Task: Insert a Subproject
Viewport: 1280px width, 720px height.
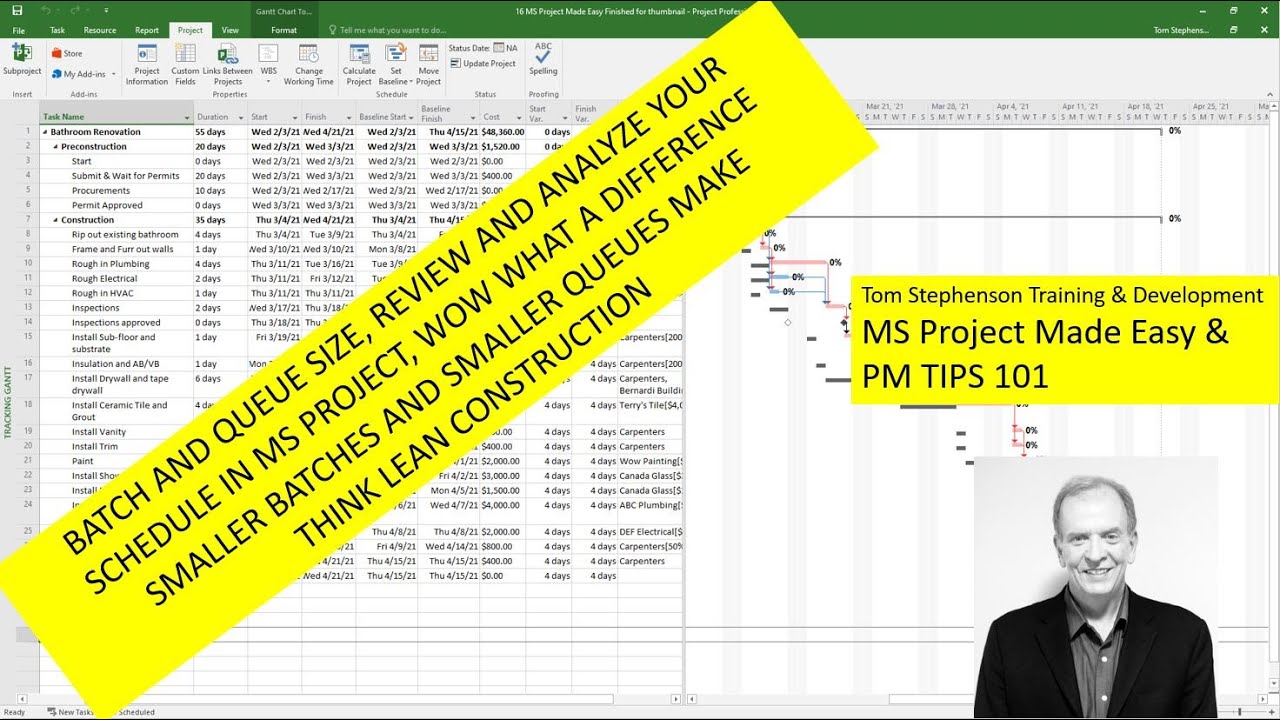Action: (22, 60)
